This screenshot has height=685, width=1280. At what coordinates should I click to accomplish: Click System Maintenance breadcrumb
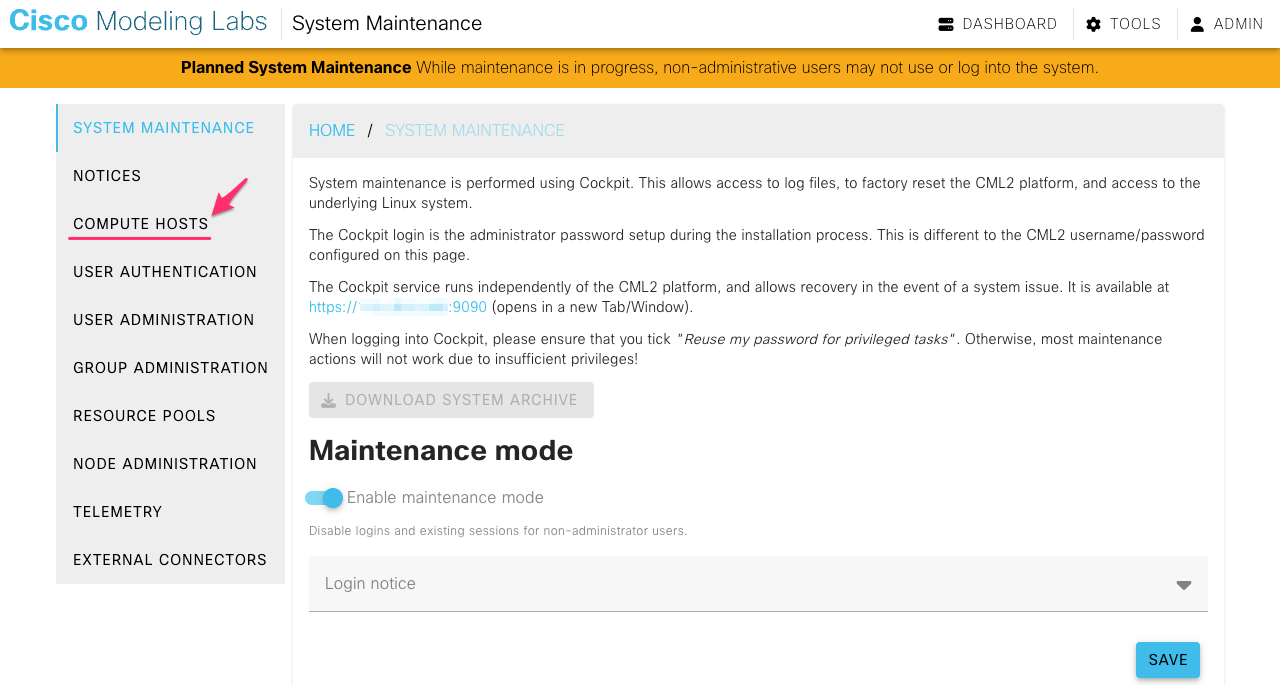pyautogui.click(x=475, y=131)
